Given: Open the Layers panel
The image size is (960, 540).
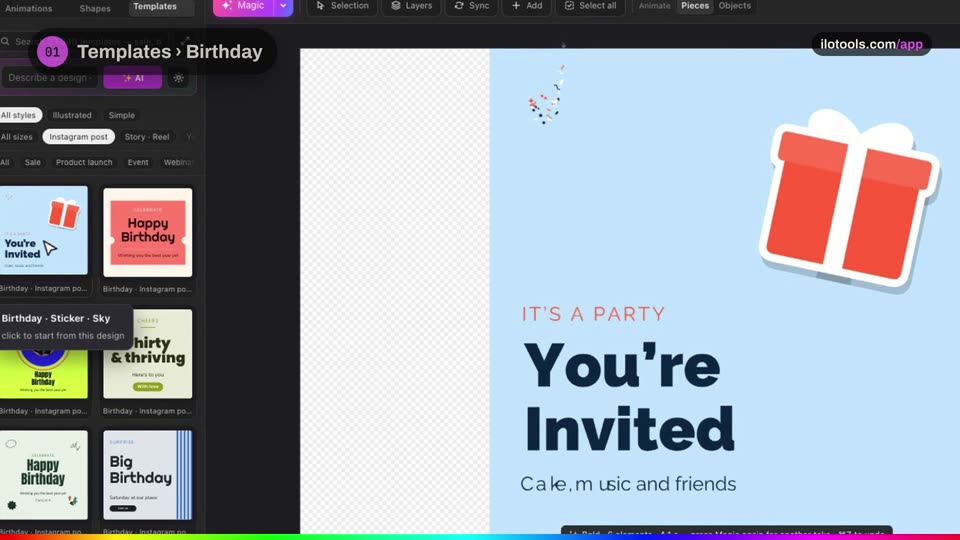Looking at the screenshot, I should pyautogui.click(x=411, y=6).
